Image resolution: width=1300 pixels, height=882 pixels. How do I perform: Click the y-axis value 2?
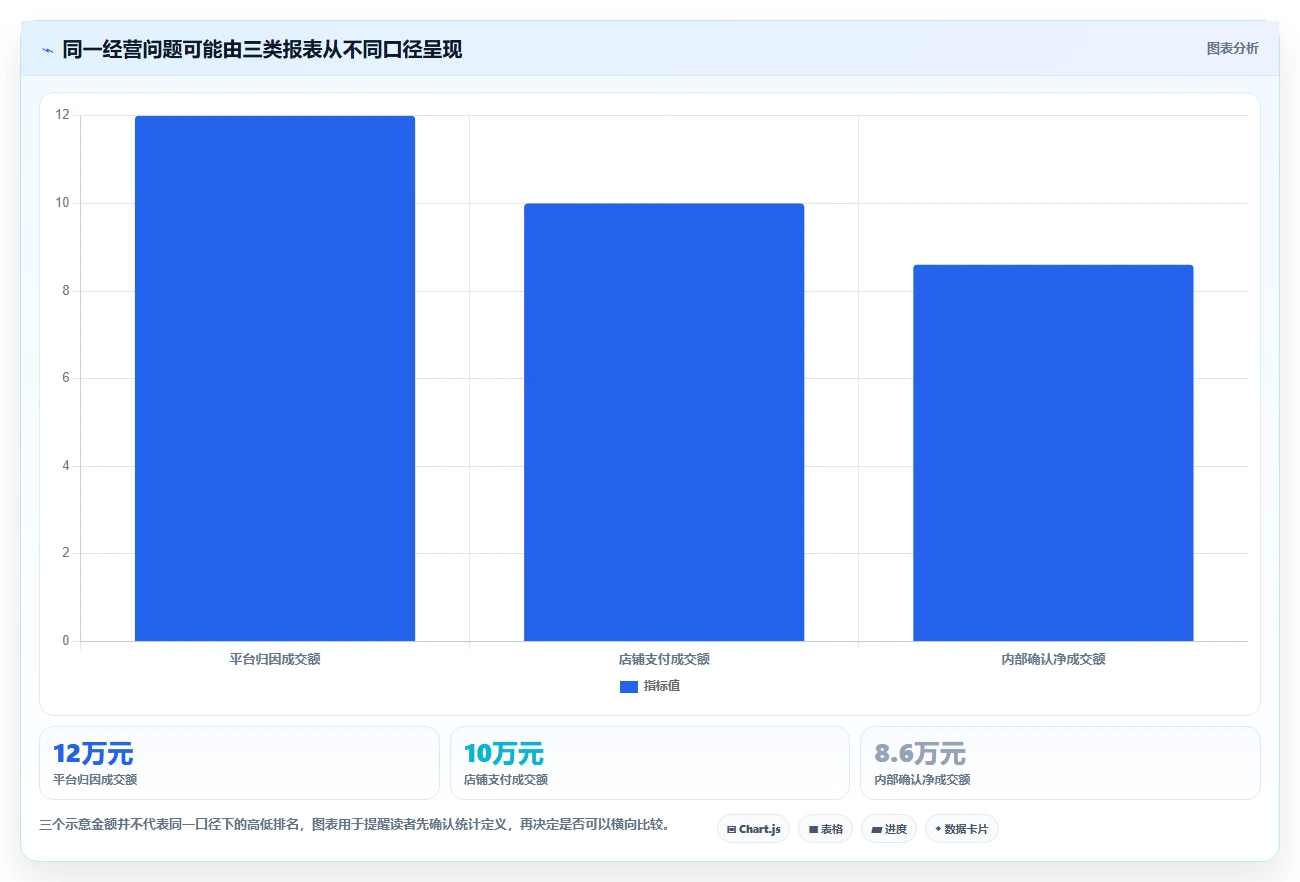[x=66, y=553]
